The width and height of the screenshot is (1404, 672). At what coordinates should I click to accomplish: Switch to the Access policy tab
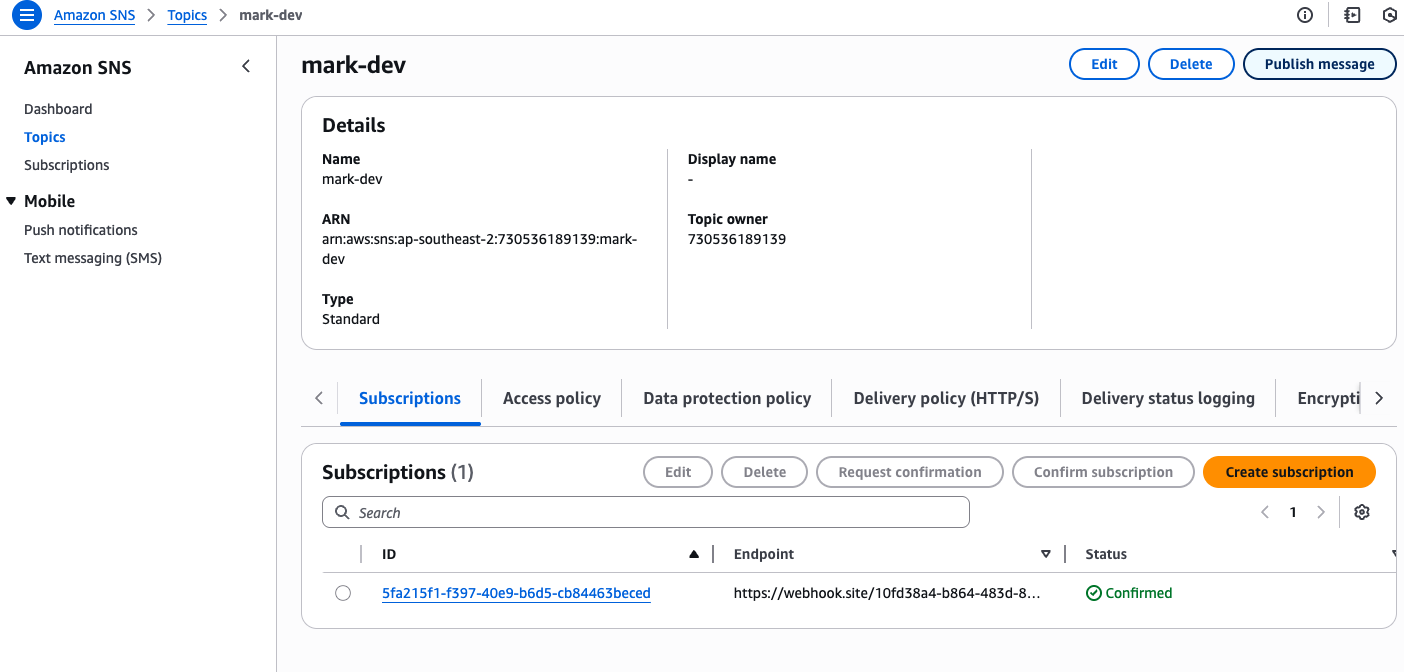(552, 398)
